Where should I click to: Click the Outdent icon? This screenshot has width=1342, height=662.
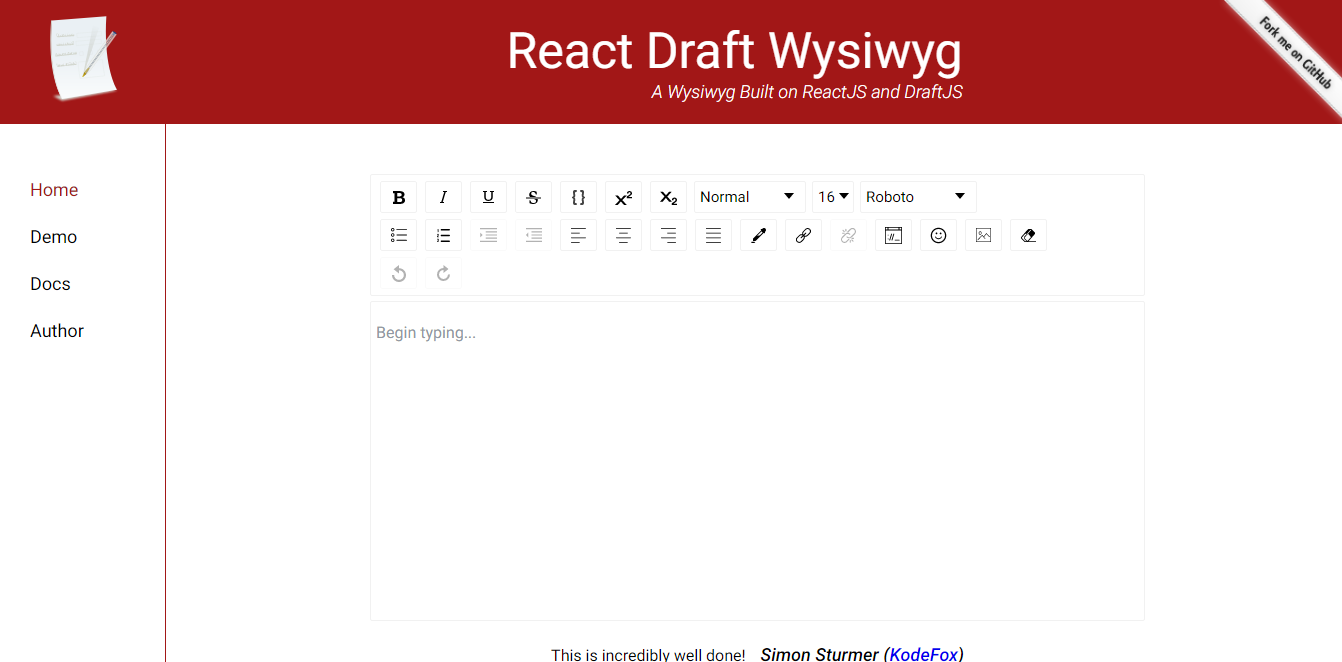(533, 235)
